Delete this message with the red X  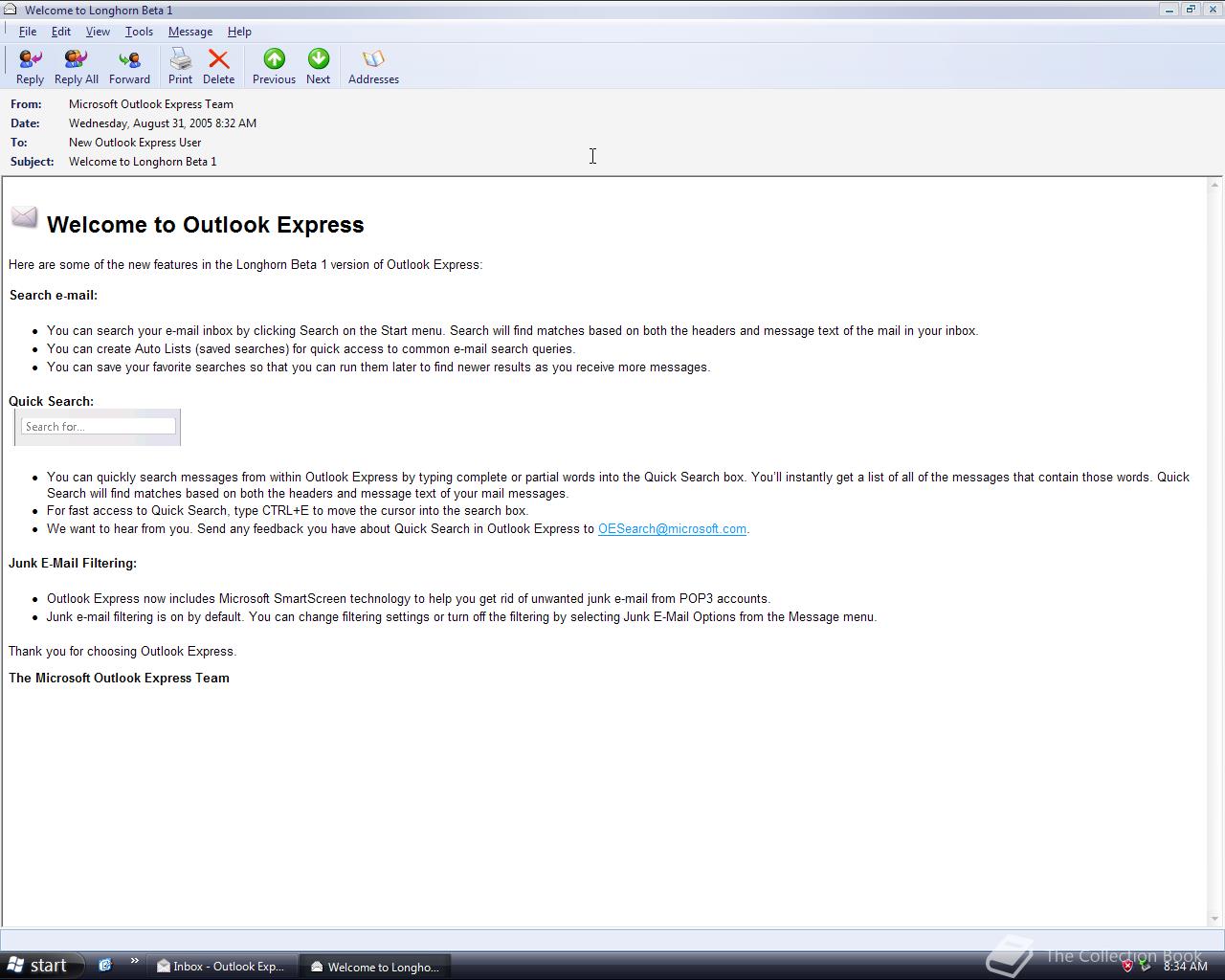pyautogui.click(x=218, y=67)
